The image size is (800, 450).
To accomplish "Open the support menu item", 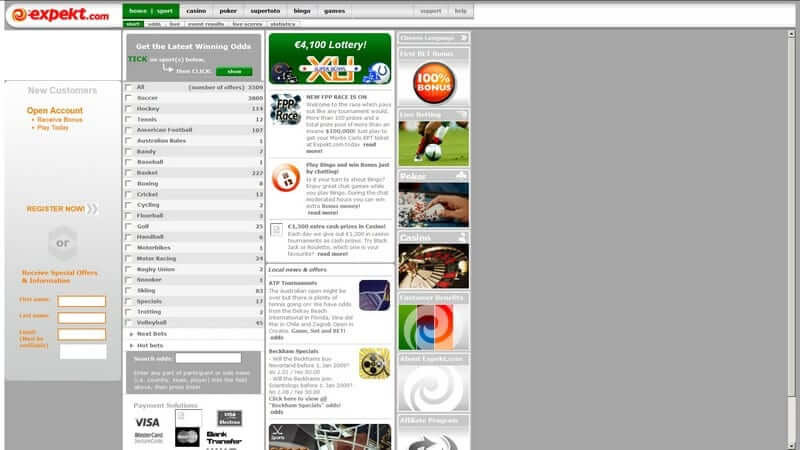I will coord(431,11).
